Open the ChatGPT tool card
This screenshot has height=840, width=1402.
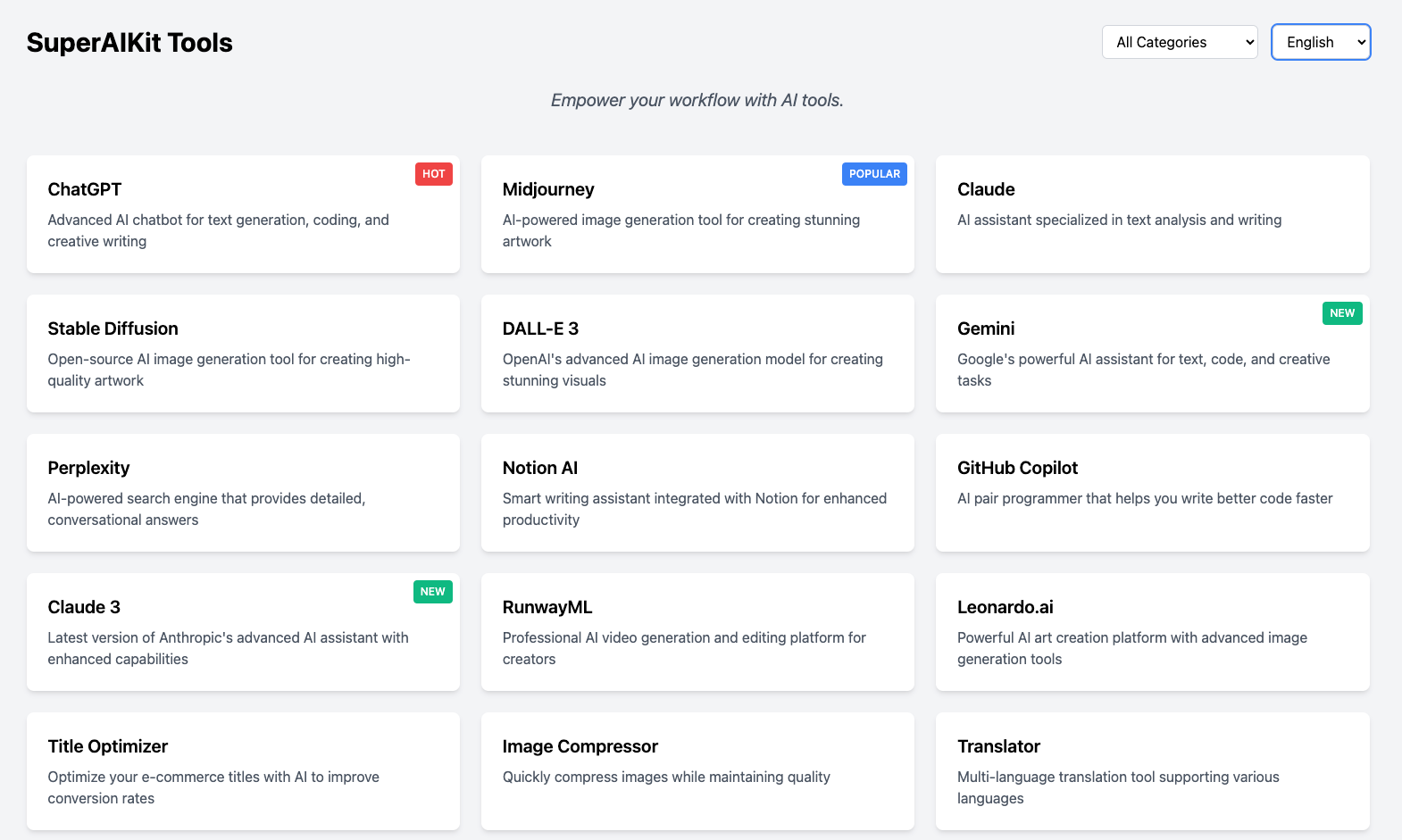[x=243, y=214]
